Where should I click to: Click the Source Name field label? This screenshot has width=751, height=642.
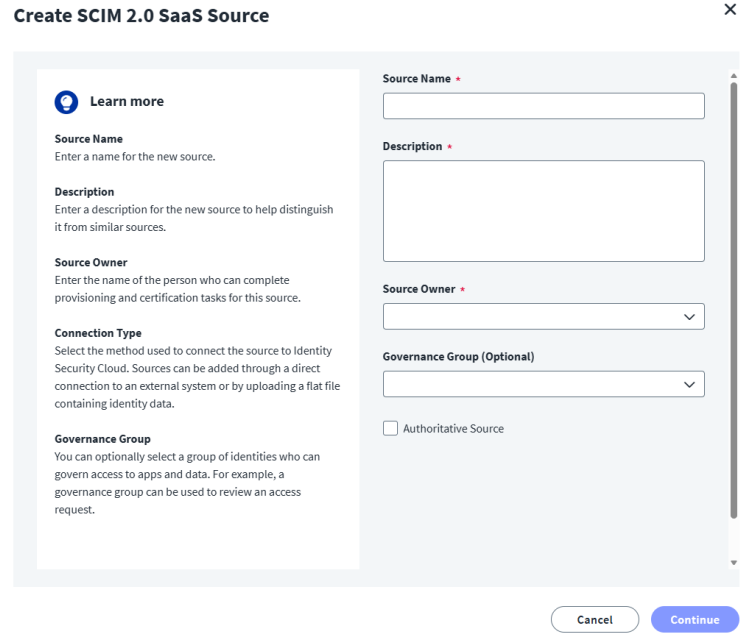(416, 78)
